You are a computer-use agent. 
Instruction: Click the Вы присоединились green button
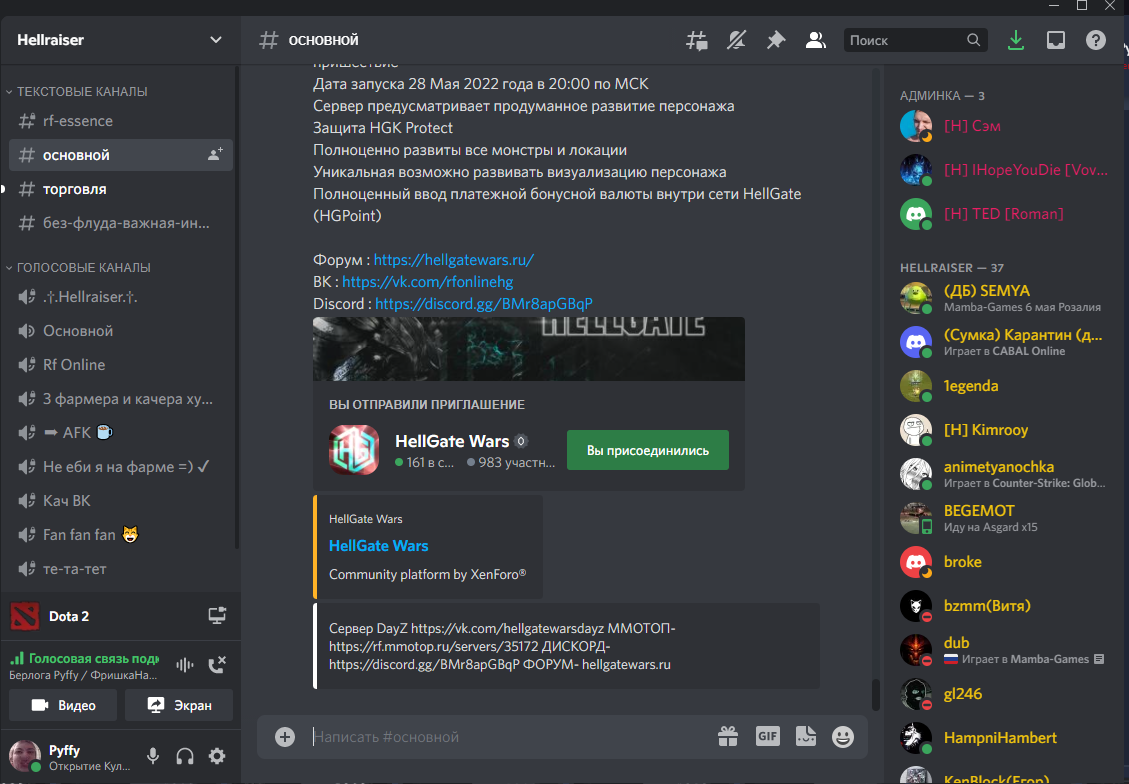pos(648,450)
